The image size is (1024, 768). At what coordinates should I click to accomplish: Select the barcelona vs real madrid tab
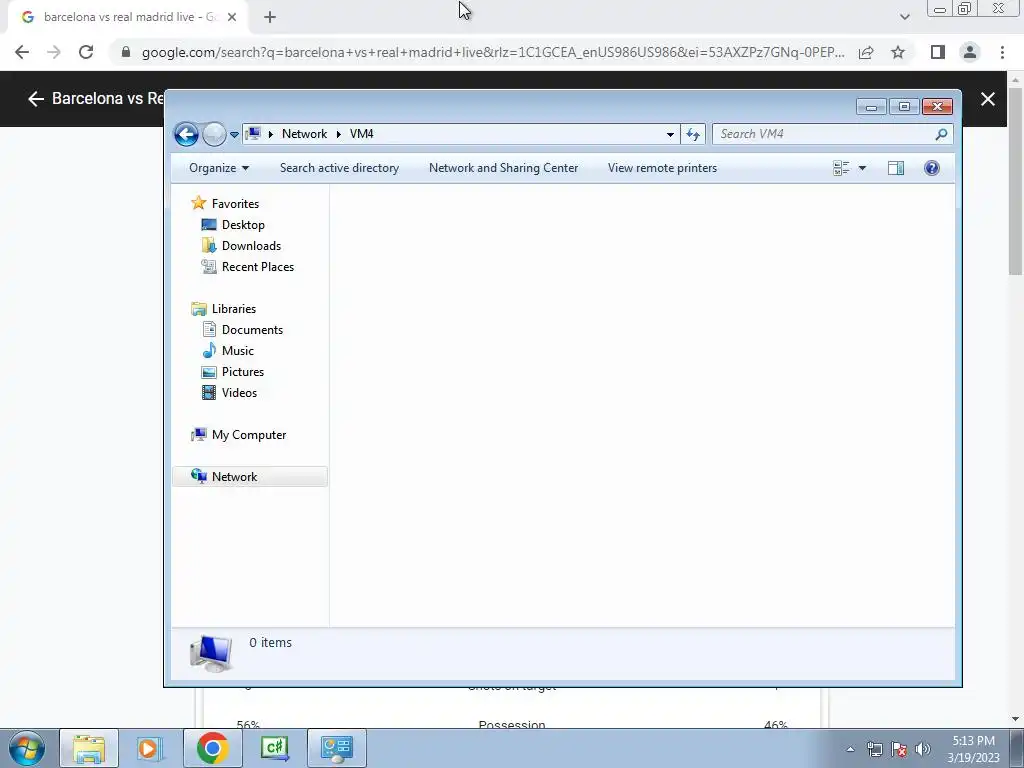(128, 17)
